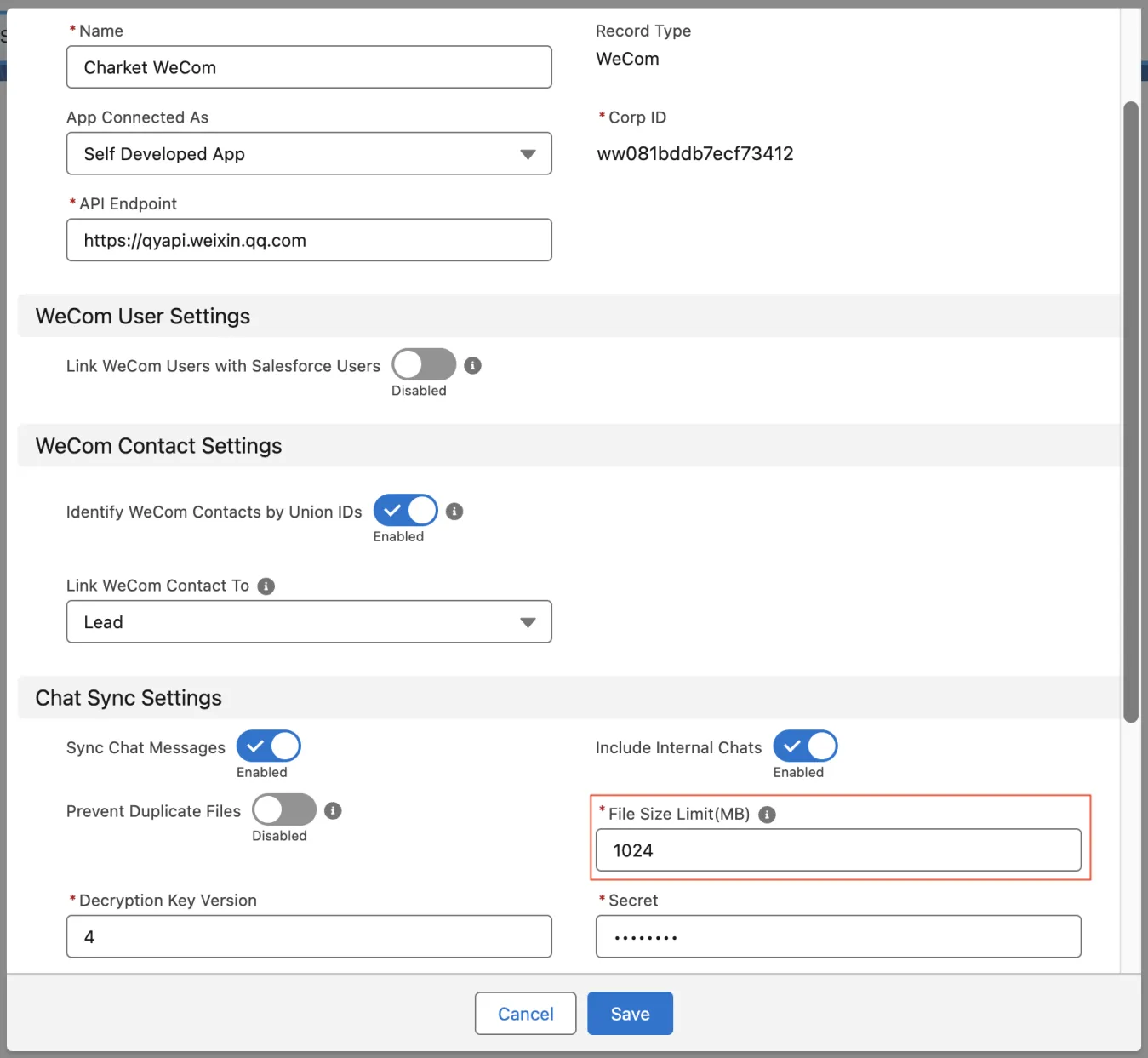Enable Prevent Duplicate Files switch
The image size is (1148, 1058).
[284, 809]
